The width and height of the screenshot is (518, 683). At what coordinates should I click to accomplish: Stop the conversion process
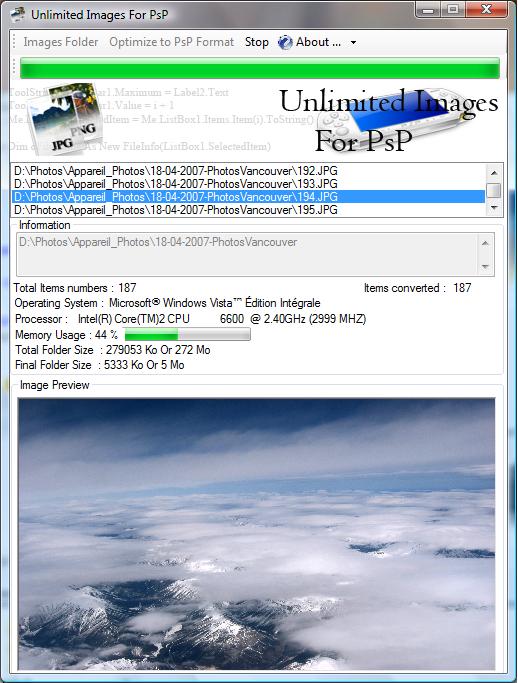pyautogui.click(x=256, y=42)
